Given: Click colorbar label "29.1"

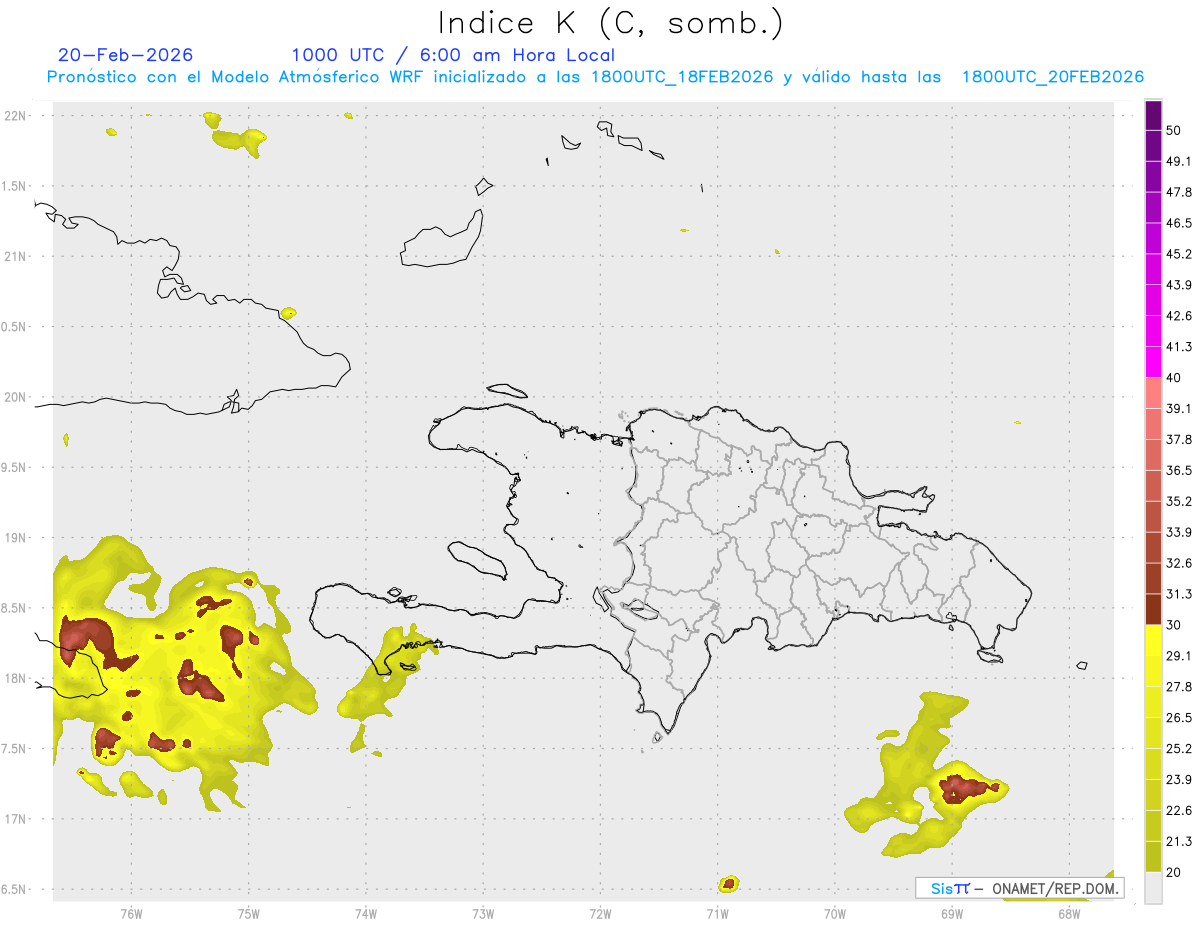Looking at the screenshot, I should point(1179,656).
